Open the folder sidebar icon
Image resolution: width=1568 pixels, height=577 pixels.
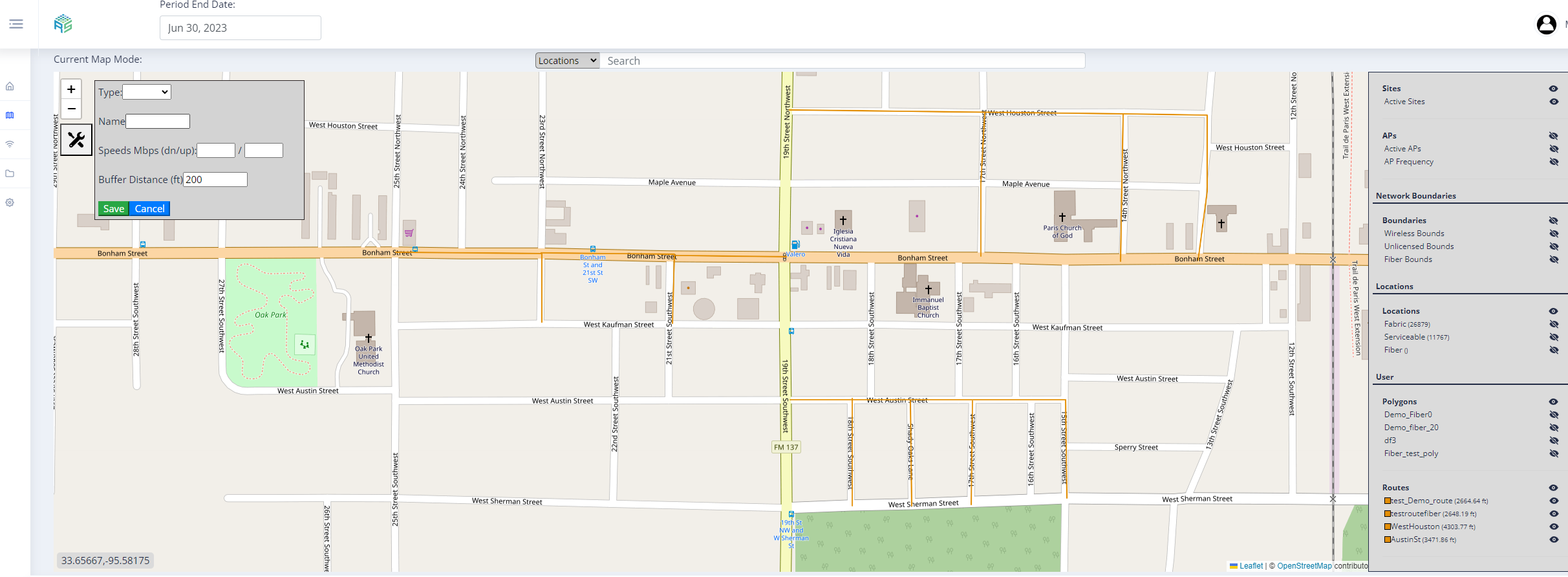click(10, 173)
